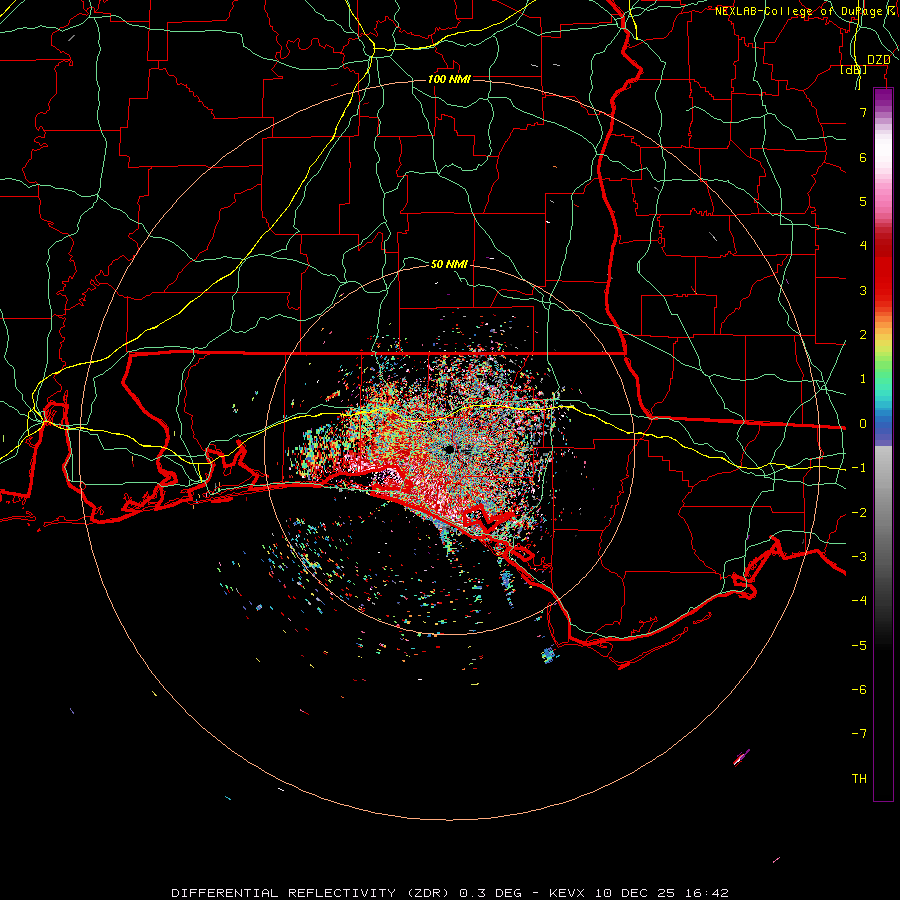Screen dimensions: 900x900
Task: Click the scale value "-1"
Action: point(859,468)
